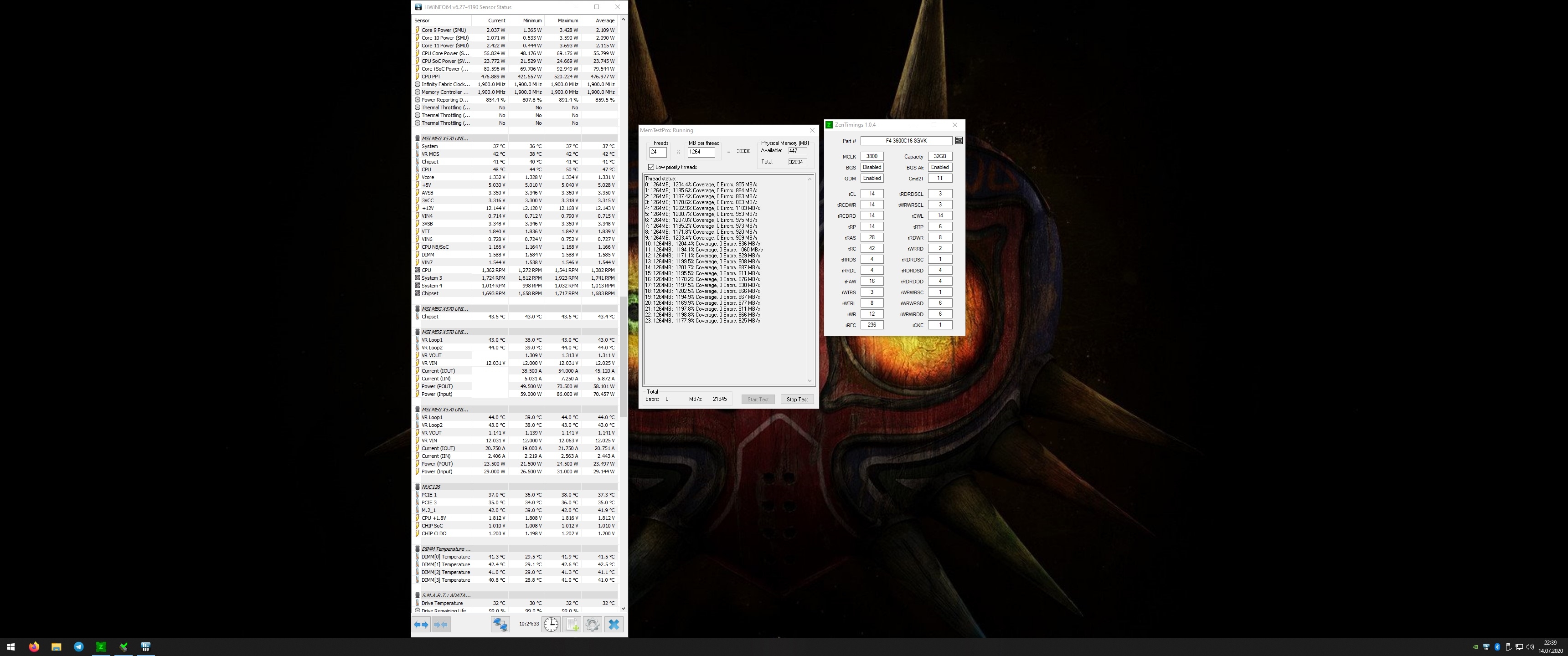1568x656 pixels.
Task: Select the Drive Temperature row
Action: click(516, 603)
